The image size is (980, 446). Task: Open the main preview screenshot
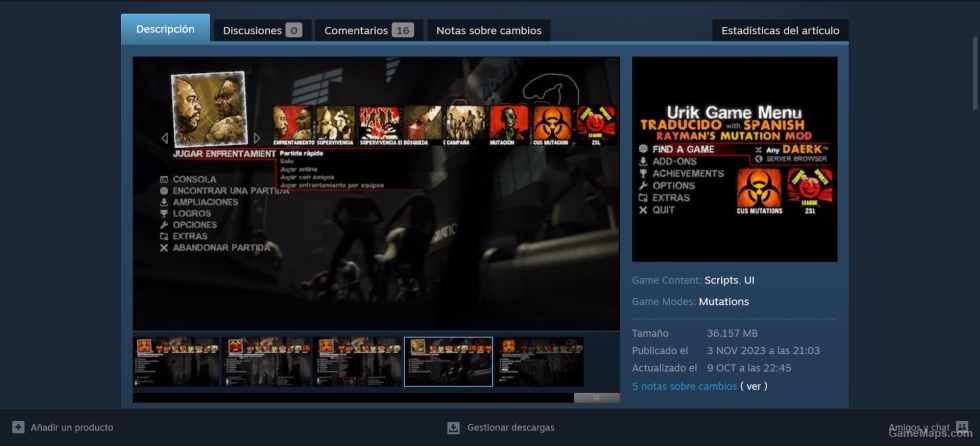[x=376, y=194]
